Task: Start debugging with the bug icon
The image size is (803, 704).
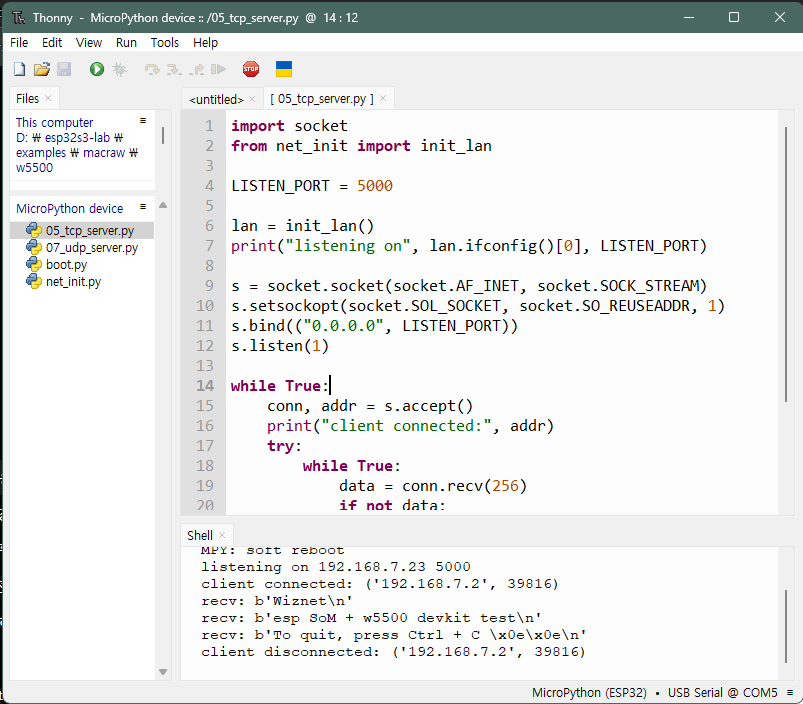Action: point(119,69)
